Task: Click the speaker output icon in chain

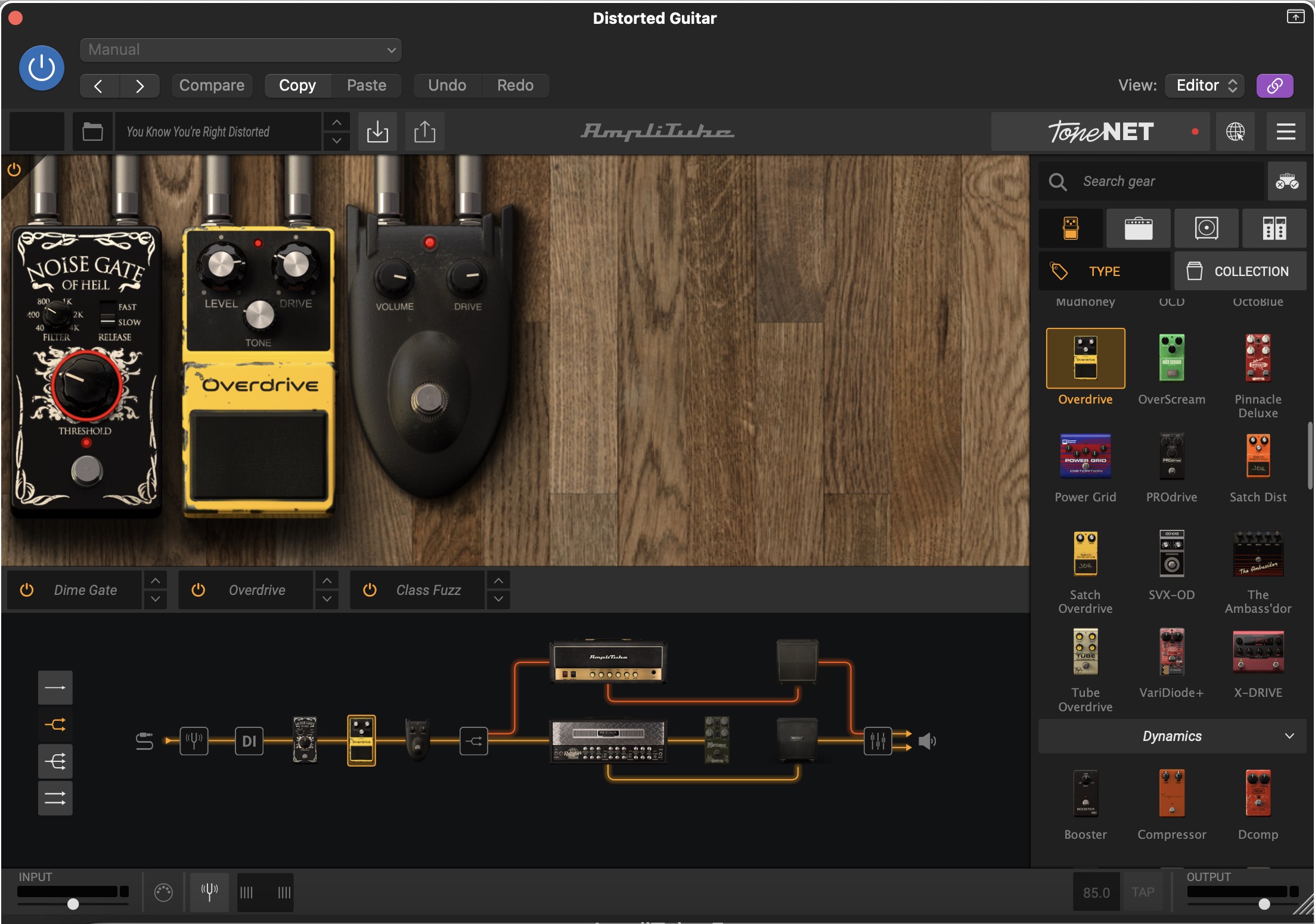Action: (x=927, y=741)
